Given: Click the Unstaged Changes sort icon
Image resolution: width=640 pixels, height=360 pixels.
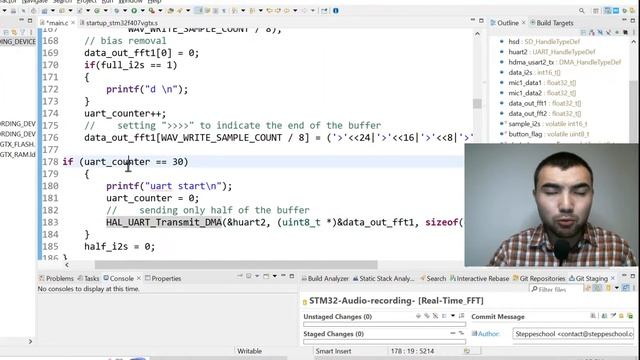Looking at the screenshot, I should point(462,316).
